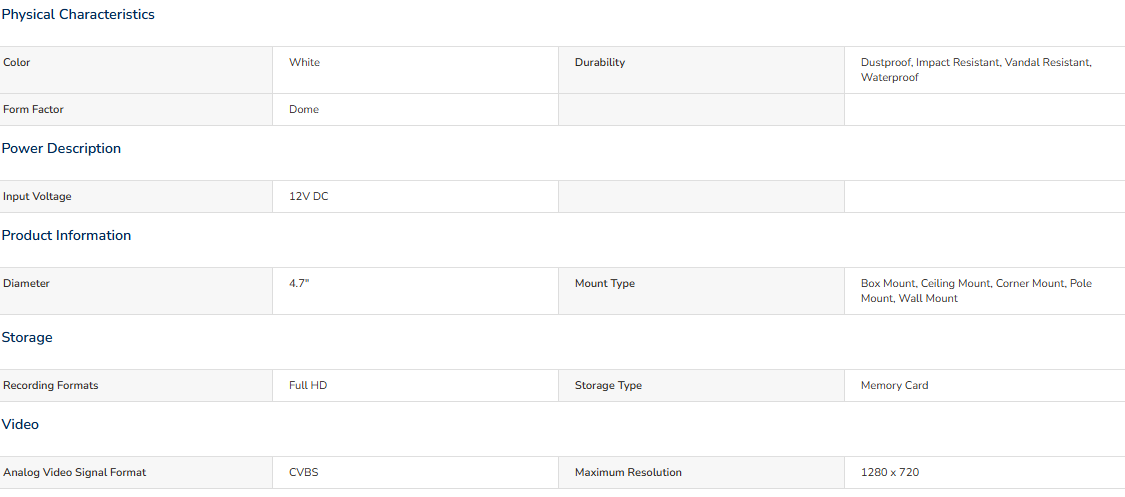Select the 12V DC value
1125x497 pixels.
[x=309, y=197]
